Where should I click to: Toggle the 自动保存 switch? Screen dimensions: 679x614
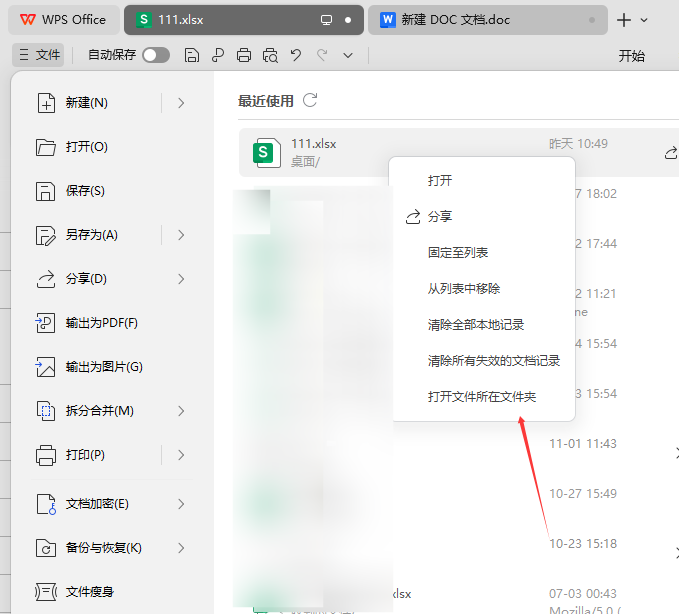point(156,55)
